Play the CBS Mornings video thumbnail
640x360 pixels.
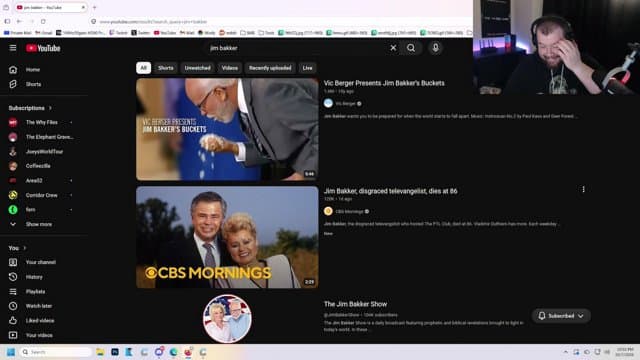tap(227, 237)
